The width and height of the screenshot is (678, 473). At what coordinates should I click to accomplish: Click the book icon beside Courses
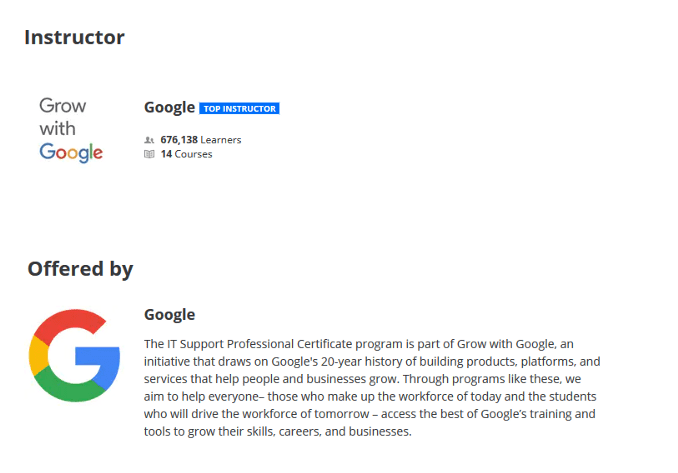[x=149, y=154]
